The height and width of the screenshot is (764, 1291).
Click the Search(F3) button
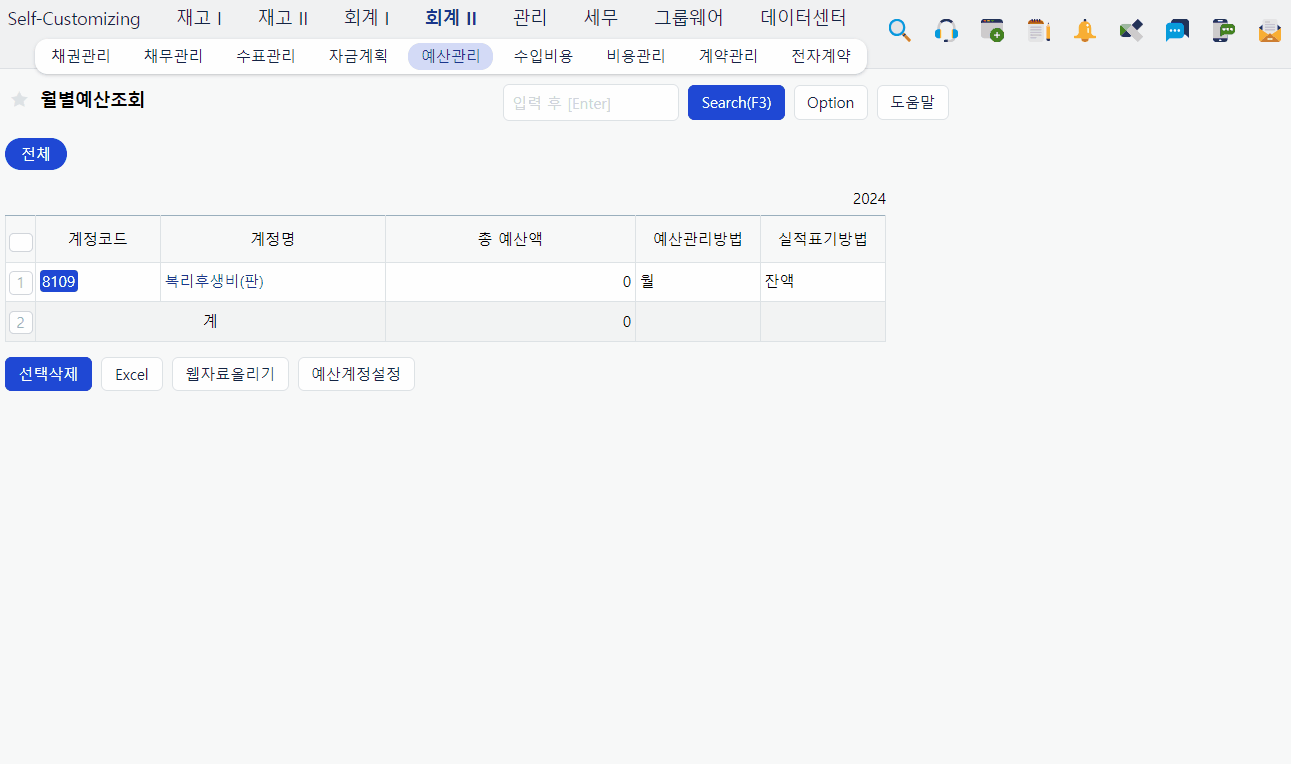736,102
